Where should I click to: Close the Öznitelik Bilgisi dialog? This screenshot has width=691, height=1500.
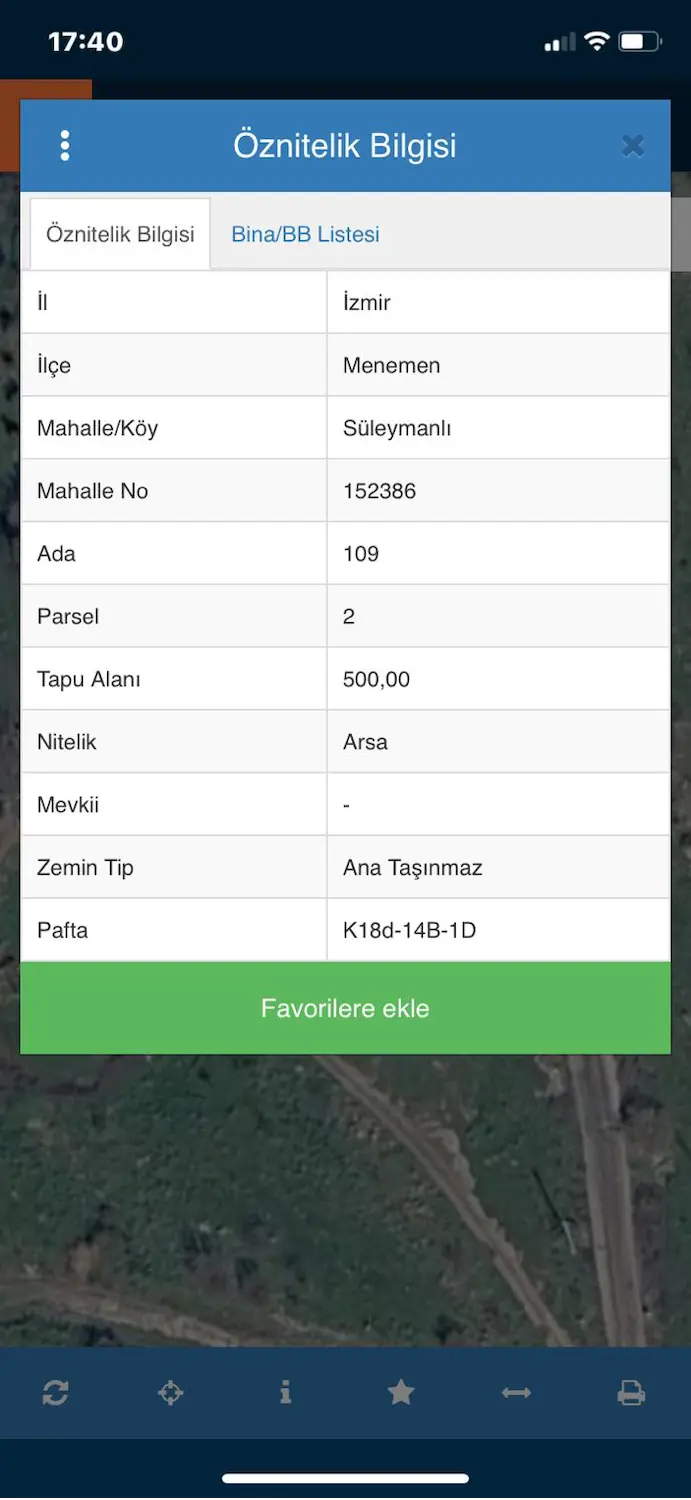(x=632, y=146)
